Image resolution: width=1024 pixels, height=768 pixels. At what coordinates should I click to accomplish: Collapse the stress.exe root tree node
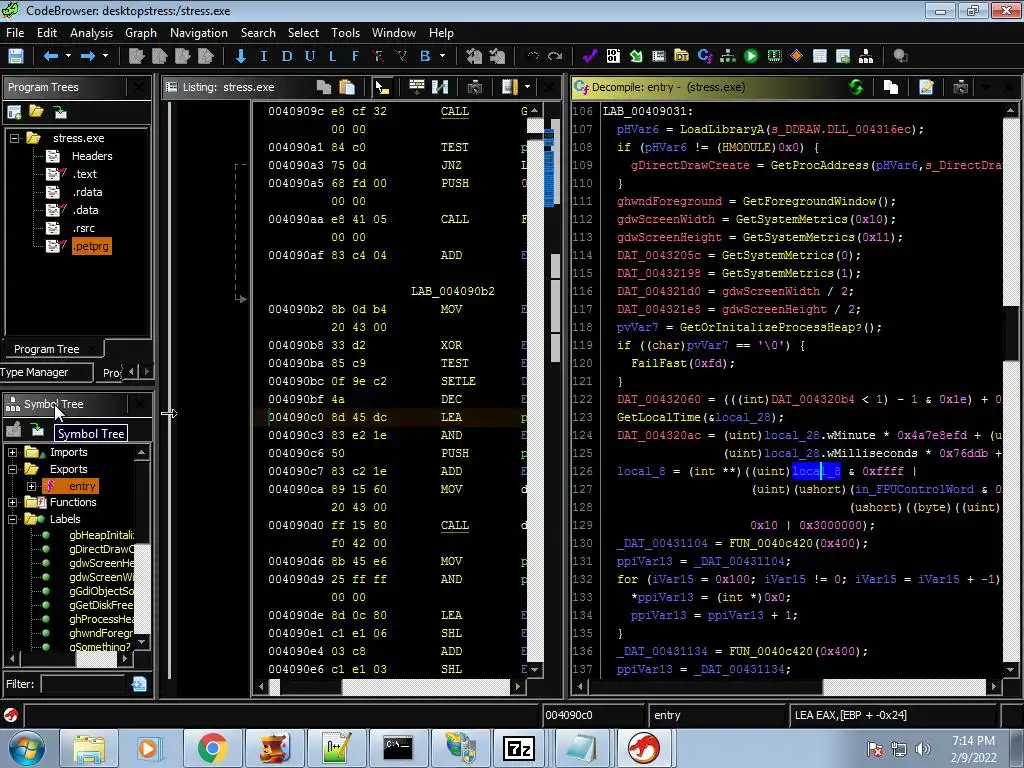coord(14,138)
